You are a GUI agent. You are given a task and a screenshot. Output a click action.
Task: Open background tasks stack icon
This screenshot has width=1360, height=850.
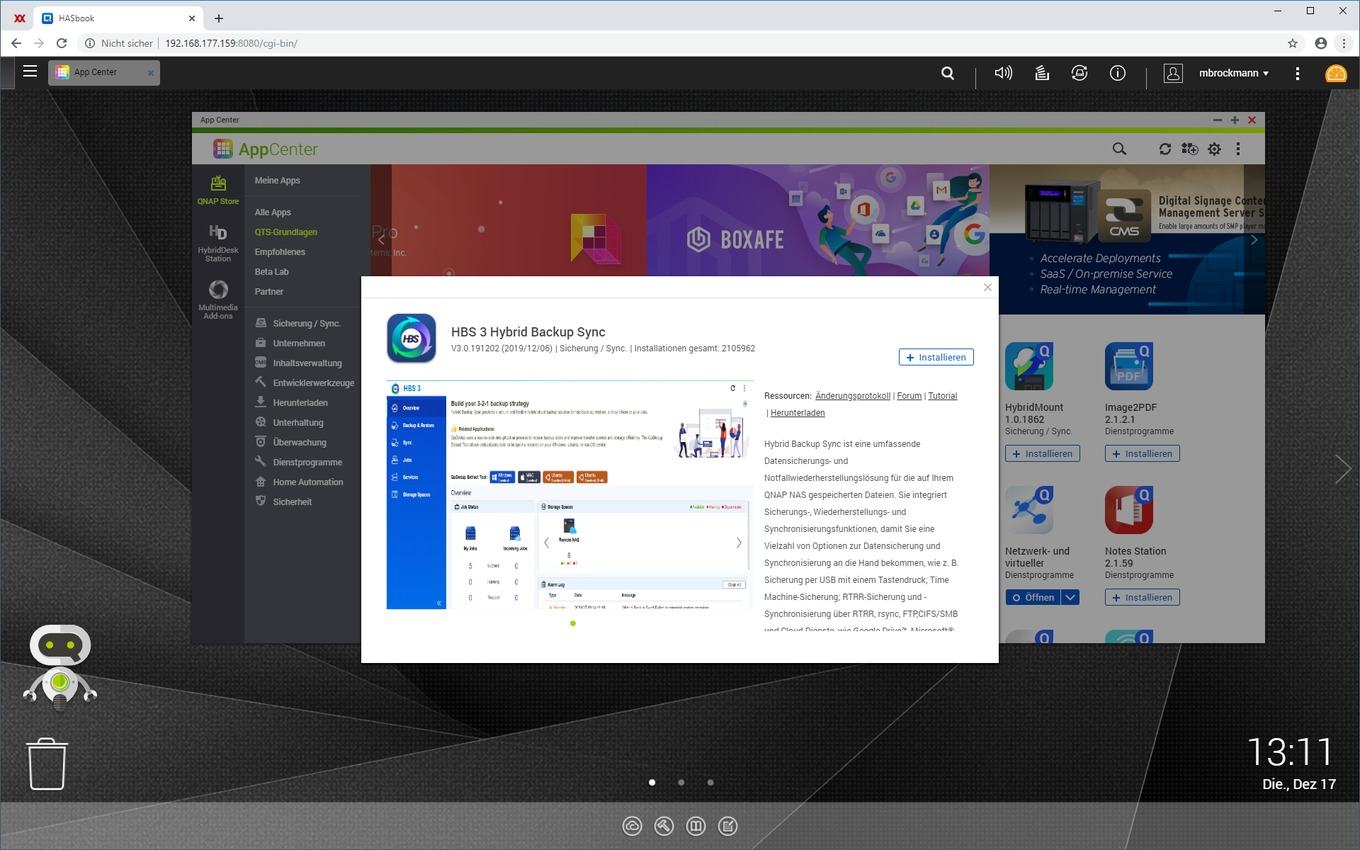point(1042,73)
